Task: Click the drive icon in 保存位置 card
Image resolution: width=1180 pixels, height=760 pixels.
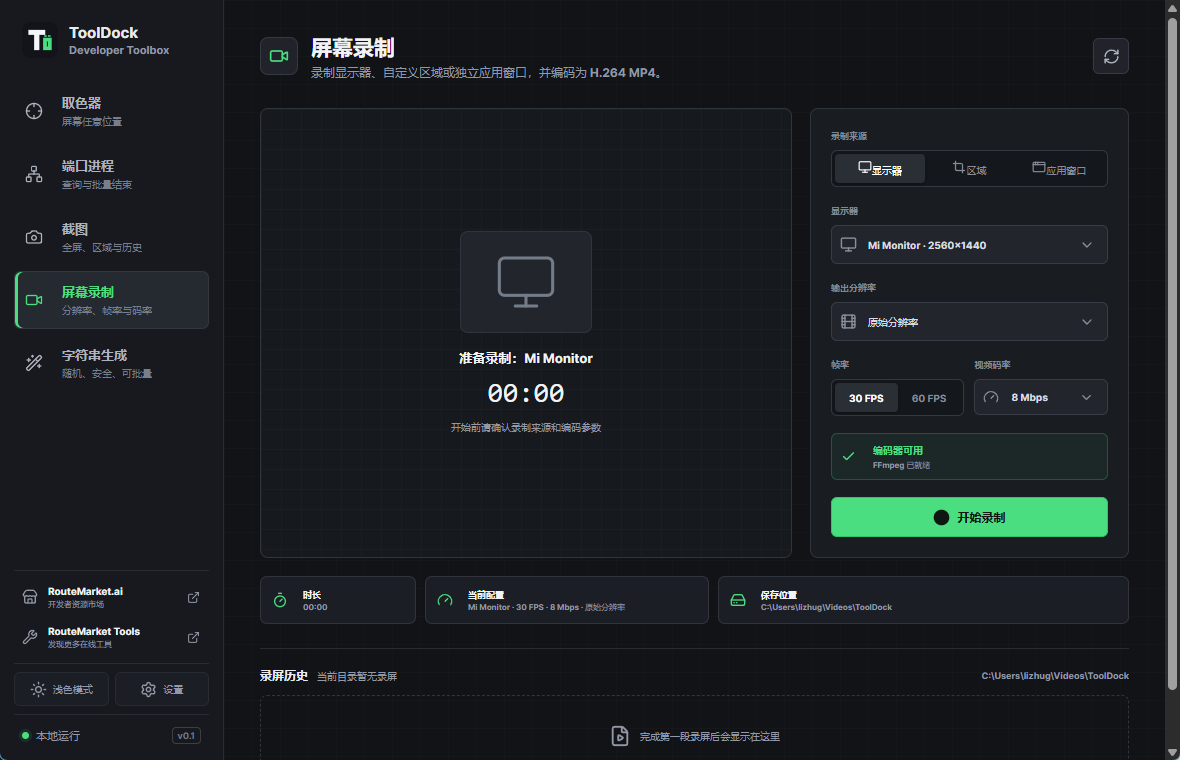Action: point(738,600)
